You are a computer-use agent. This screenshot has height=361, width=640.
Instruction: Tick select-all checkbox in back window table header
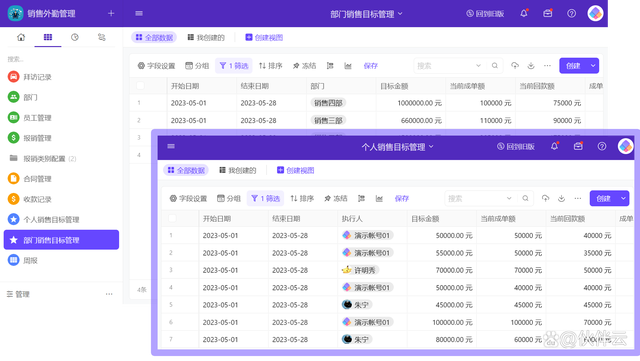[140, 86]
